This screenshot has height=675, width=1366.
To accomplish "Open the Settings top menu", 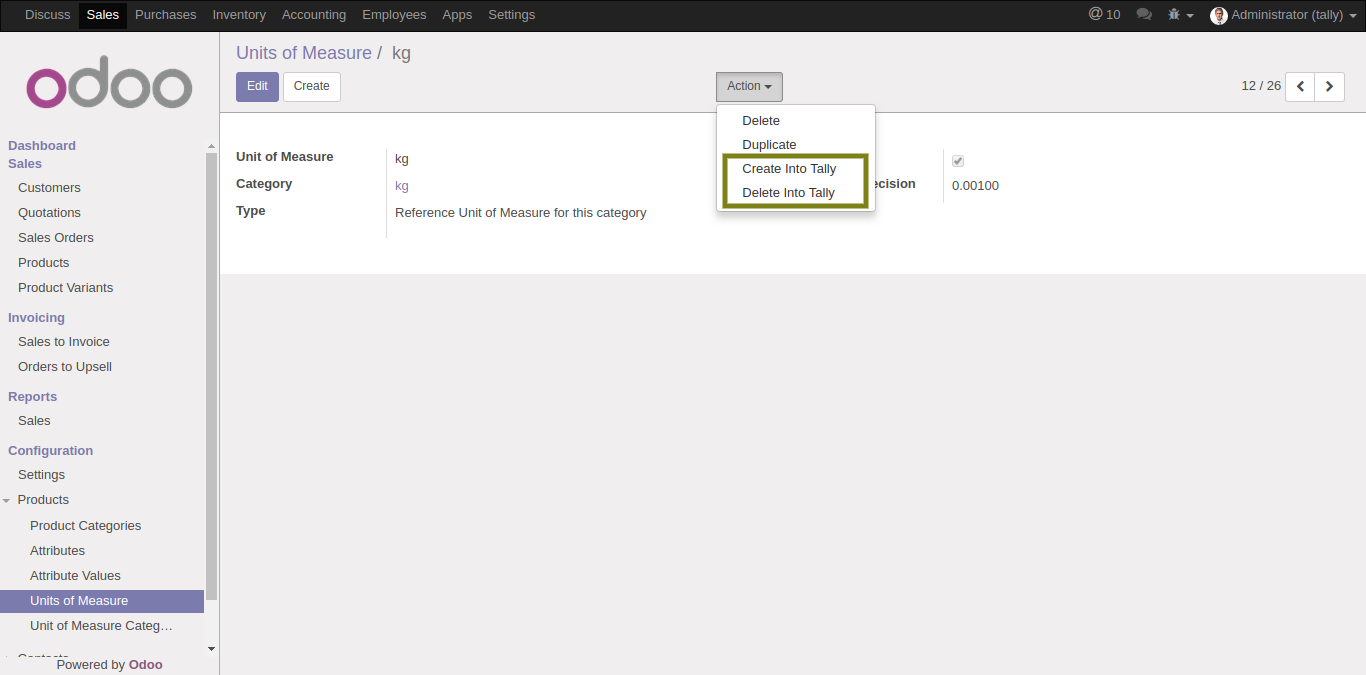I will pyautogui.click(x=512, y=15).
